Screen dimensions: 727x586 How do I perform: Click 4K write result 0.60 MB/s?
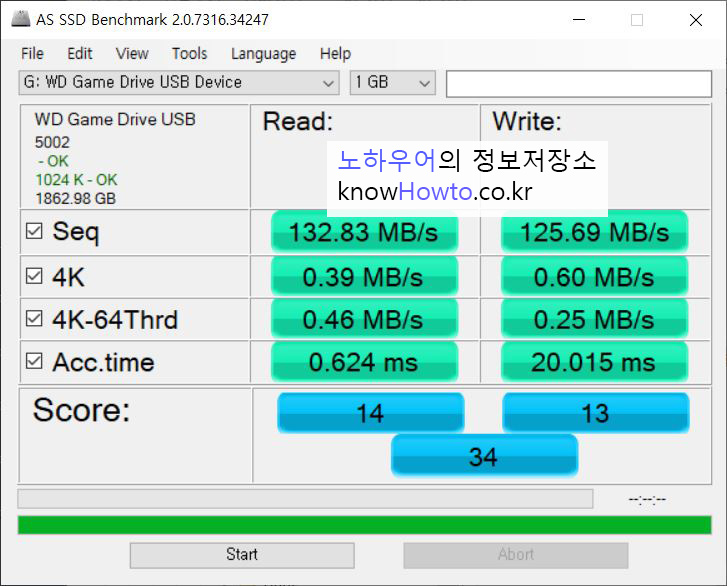pos(594,277)
